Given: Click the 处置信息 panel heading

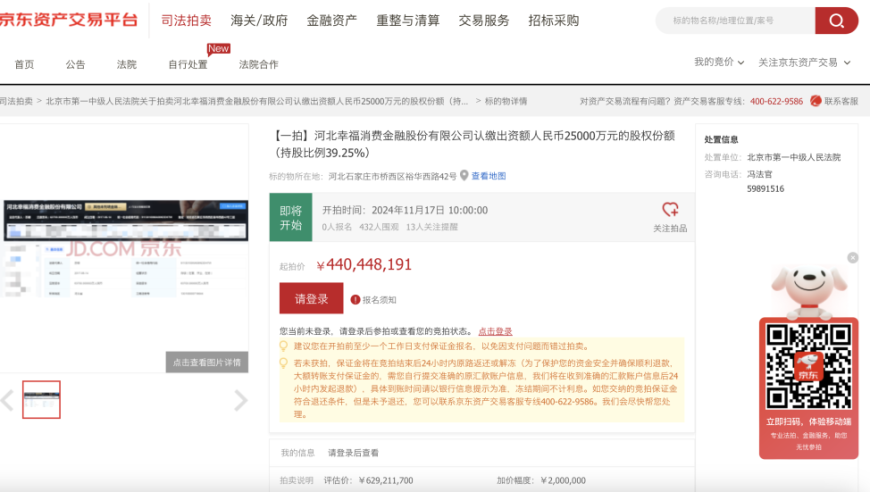Looking at the screenshot, I should tap(721, 139).
